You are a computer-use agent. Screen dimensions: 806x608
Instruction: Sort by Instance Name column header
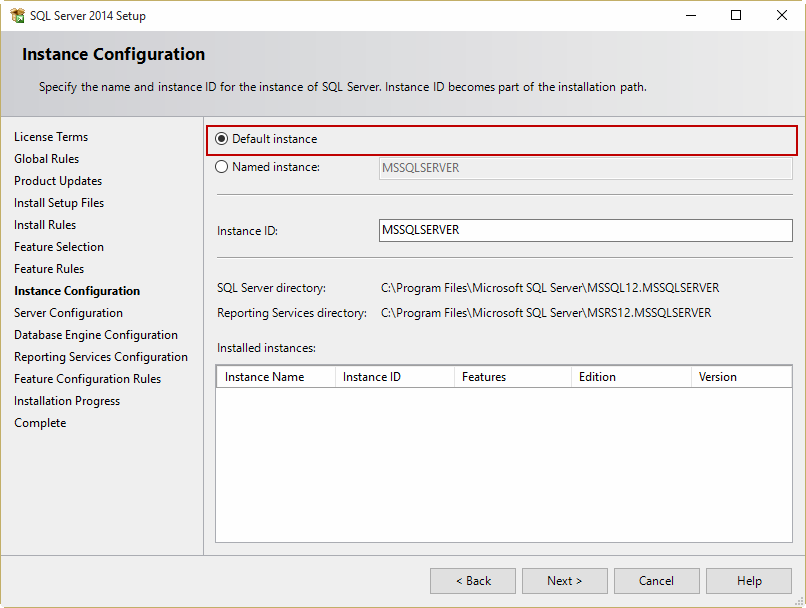pyautogui.click(x=275, y=377)
